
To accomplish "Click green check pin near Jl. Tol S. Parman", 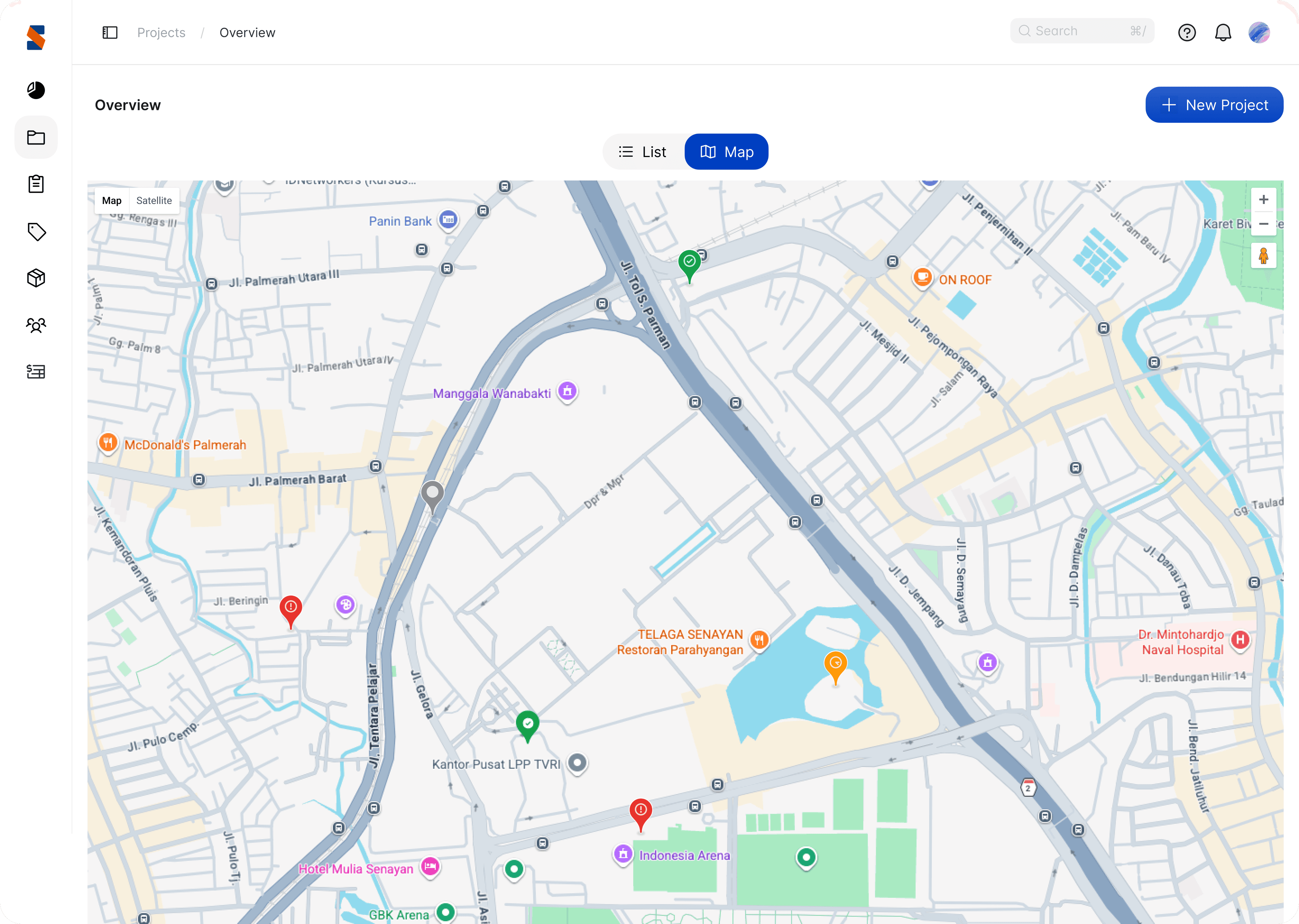I will (x=689, y=266).
